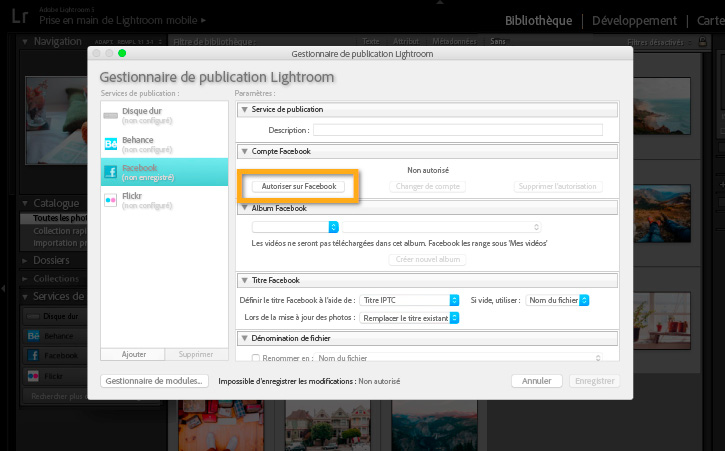Select the Facebook service in the dialog list
This screenshot has width=725, height=451.
[164, 172]
